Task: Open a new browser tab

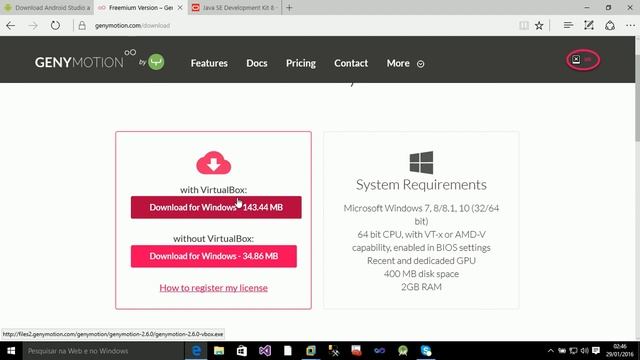Action: click(x=289, y=7)
